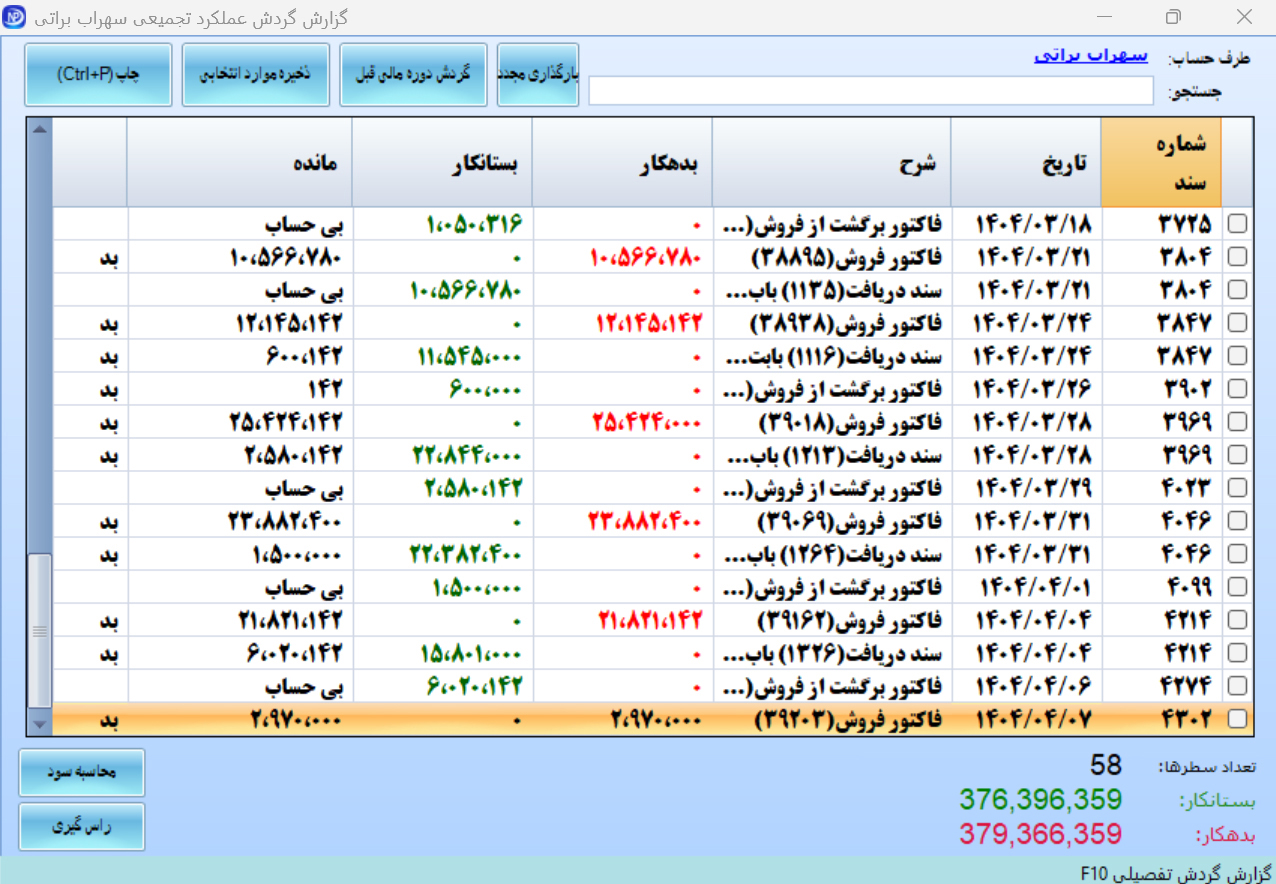Image resolution: width=1276 pixels, height=884 pixels.
Task: Click گردش دوره مالی قبل button
Action: (x=413, y=75)
